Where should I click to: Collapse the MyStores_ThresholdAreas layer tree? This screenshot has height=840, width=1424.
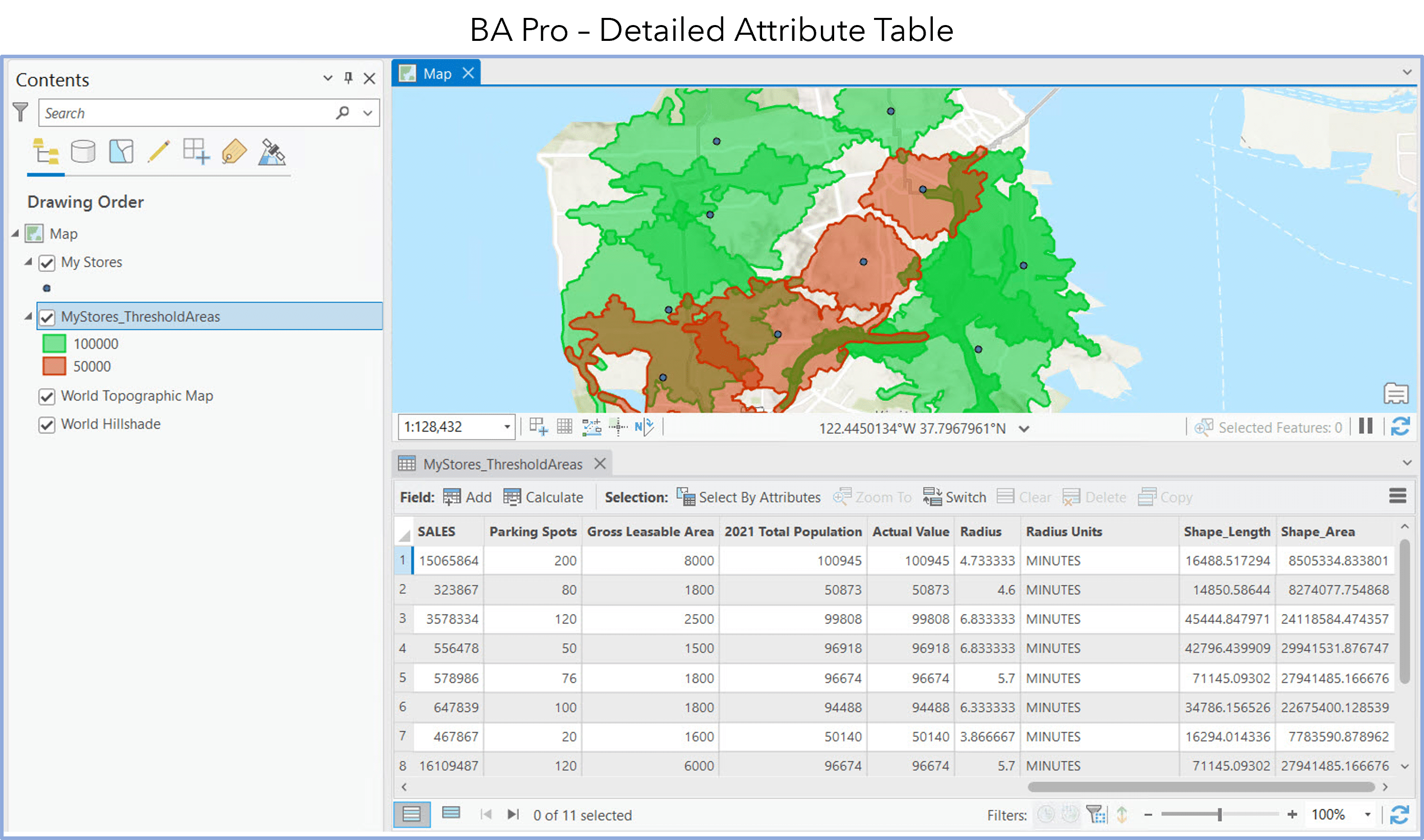(x=28, y=316)
